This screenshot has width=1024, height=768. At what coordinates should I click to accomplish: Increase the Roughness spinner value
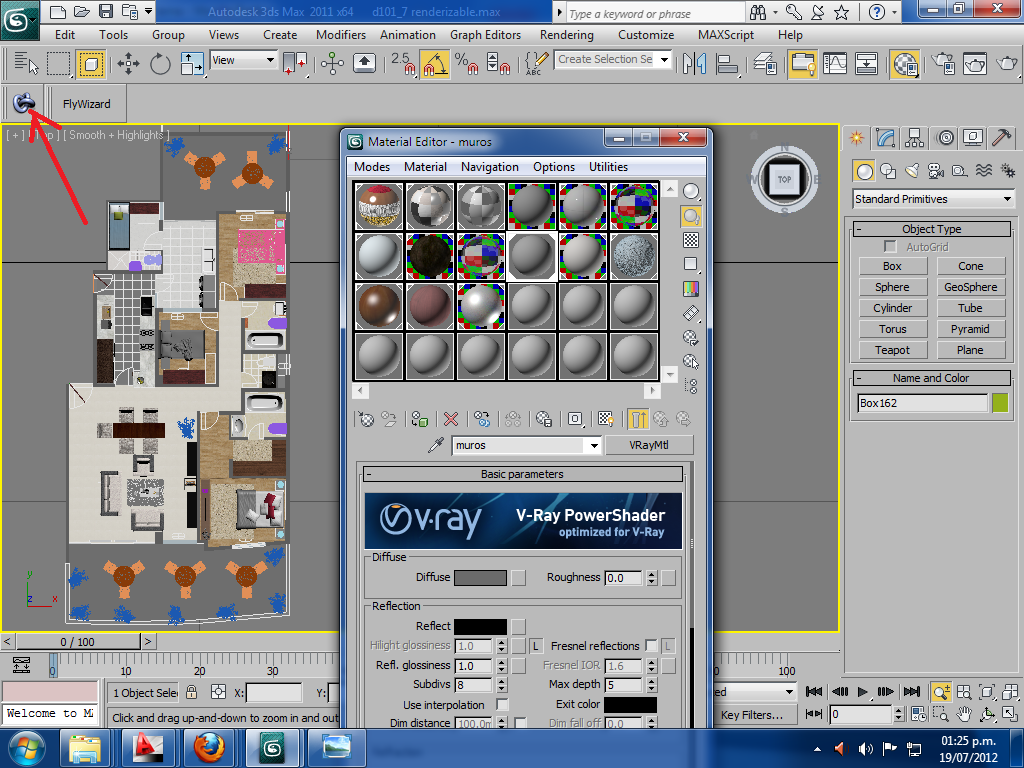(651, 574)
